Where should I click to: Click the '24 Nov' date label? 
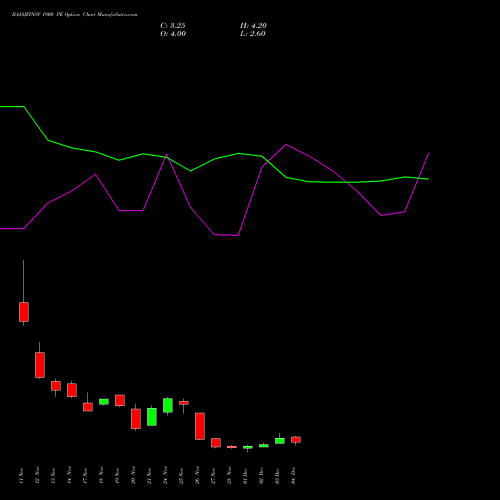coord(165,476)
